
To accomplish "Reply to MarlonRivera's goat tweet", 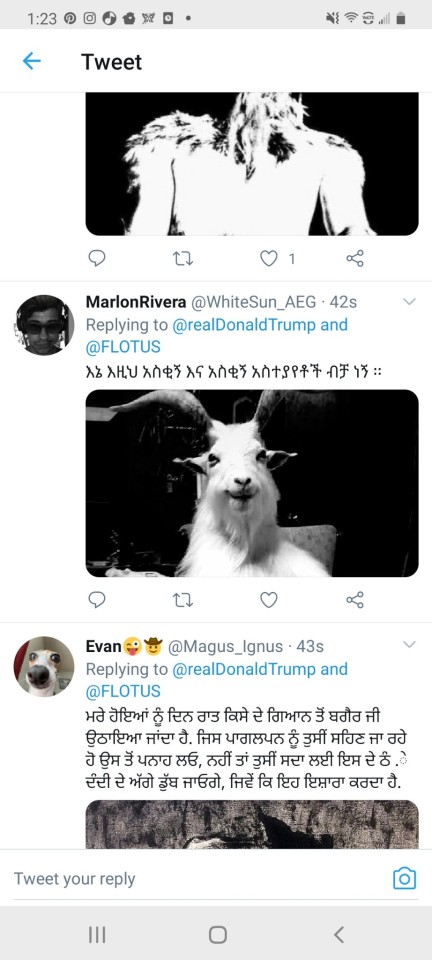I will click(97, 599).
